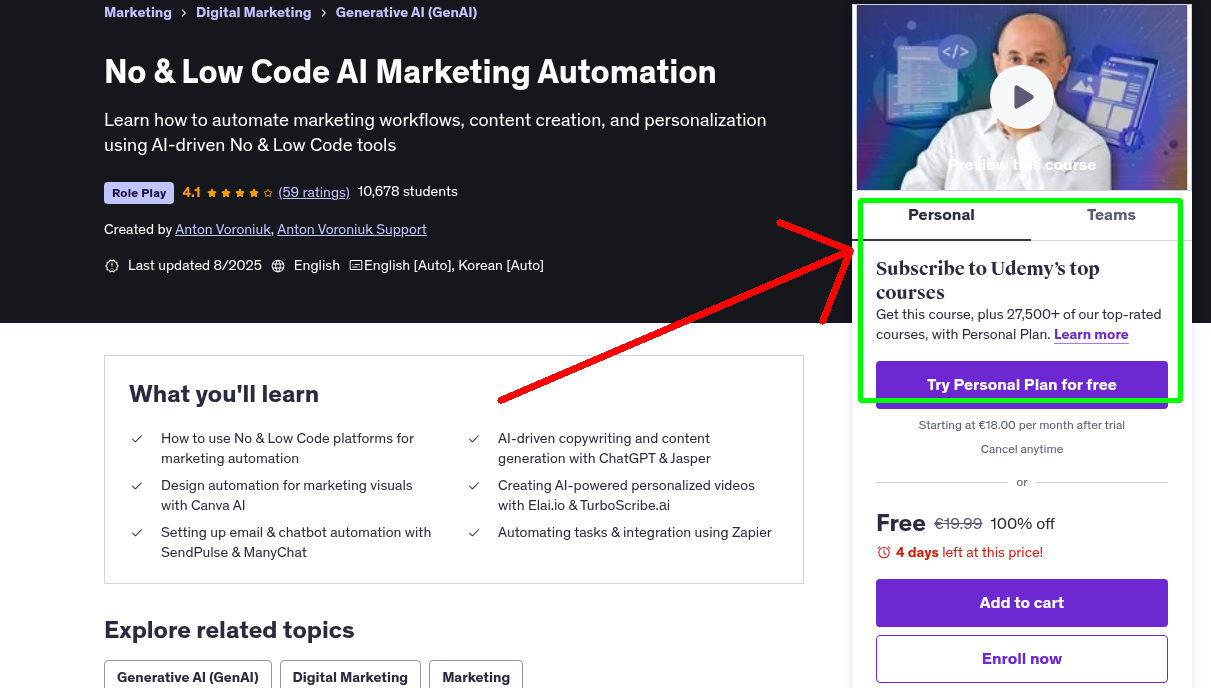Click the crossed-out €19.99 price
Viewport: 1211px width, 688px height.
[958, 524]
